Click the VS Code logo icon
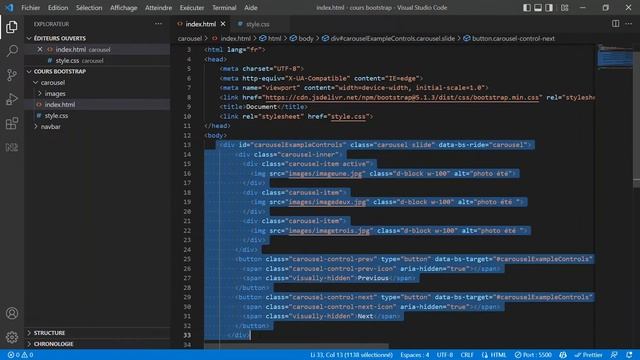 9,7
